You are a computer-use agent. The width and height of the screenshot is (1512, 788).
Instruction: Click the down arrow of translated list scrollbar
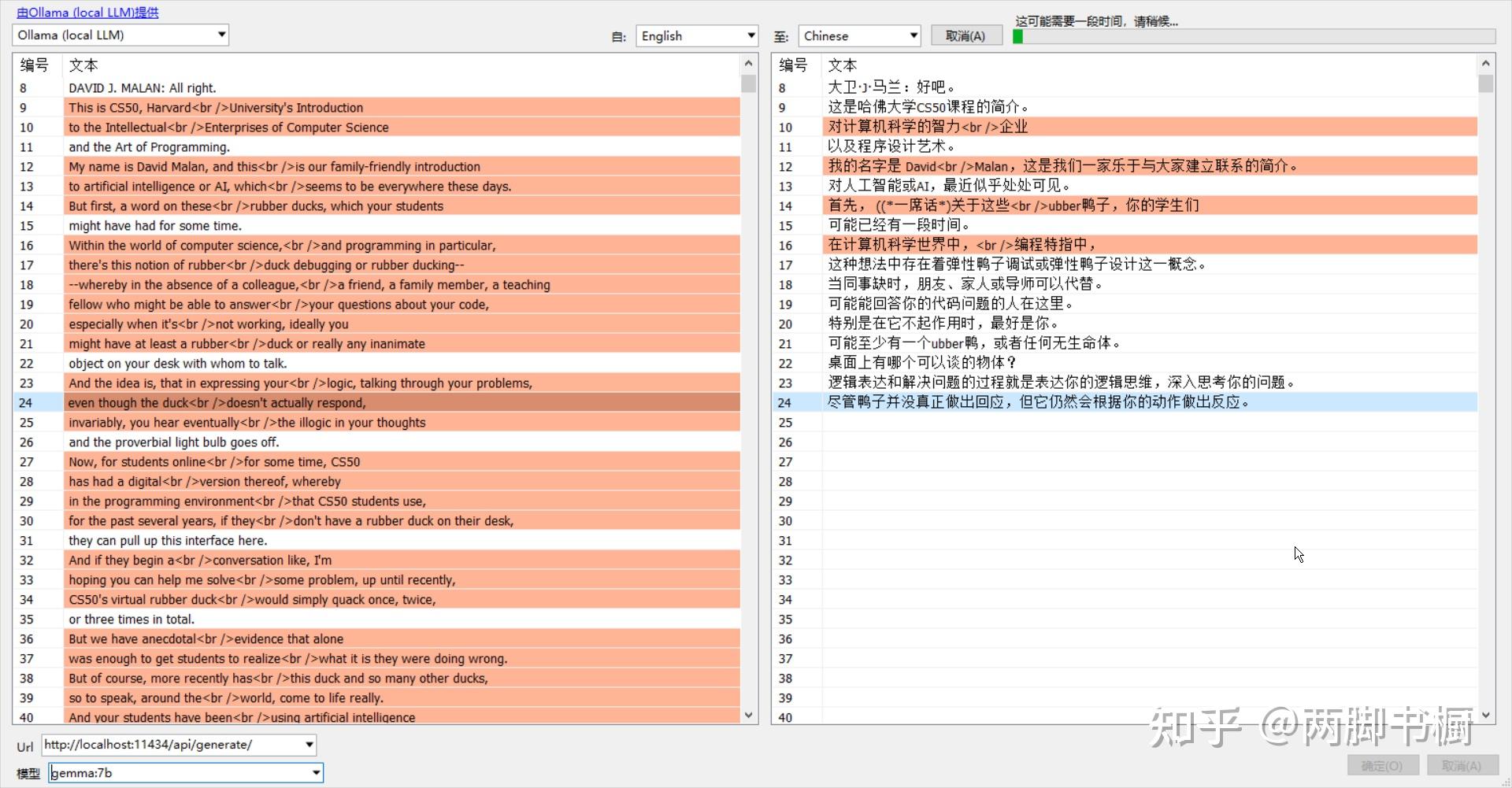click(x=1486, y=715)
